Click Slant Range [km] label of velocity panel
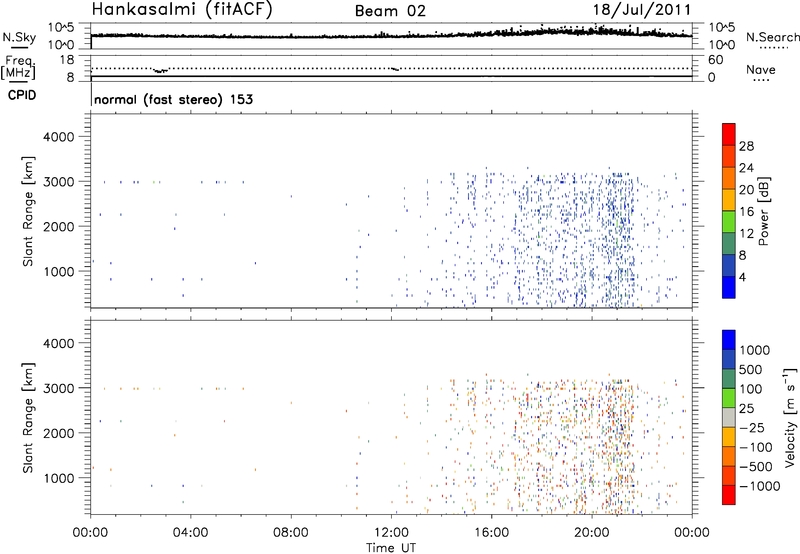Viewport: 800px width, 554px height. 28,418
